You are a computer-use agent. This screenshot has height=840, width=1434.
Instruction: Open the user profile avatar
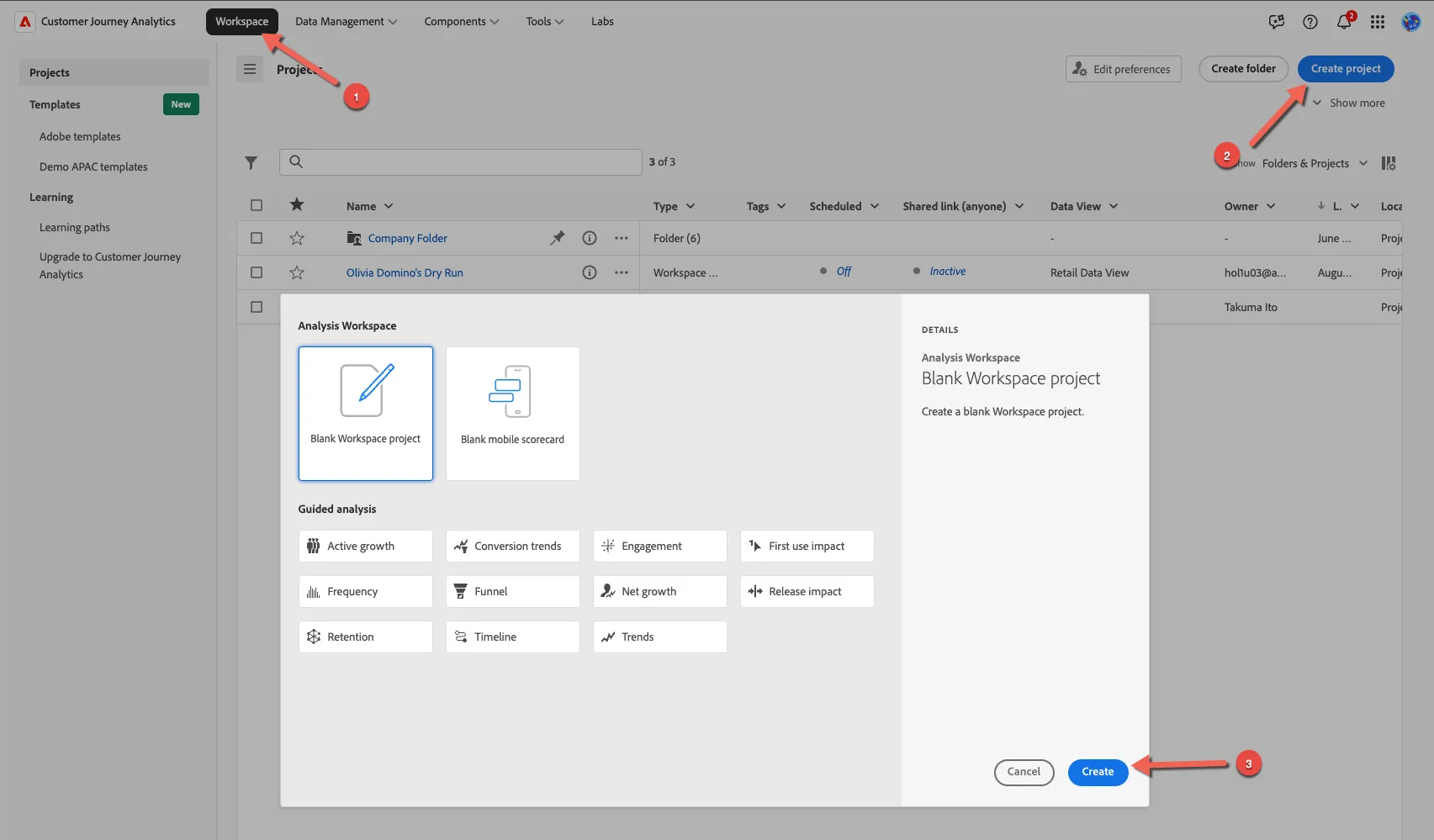coord(1410,22)
